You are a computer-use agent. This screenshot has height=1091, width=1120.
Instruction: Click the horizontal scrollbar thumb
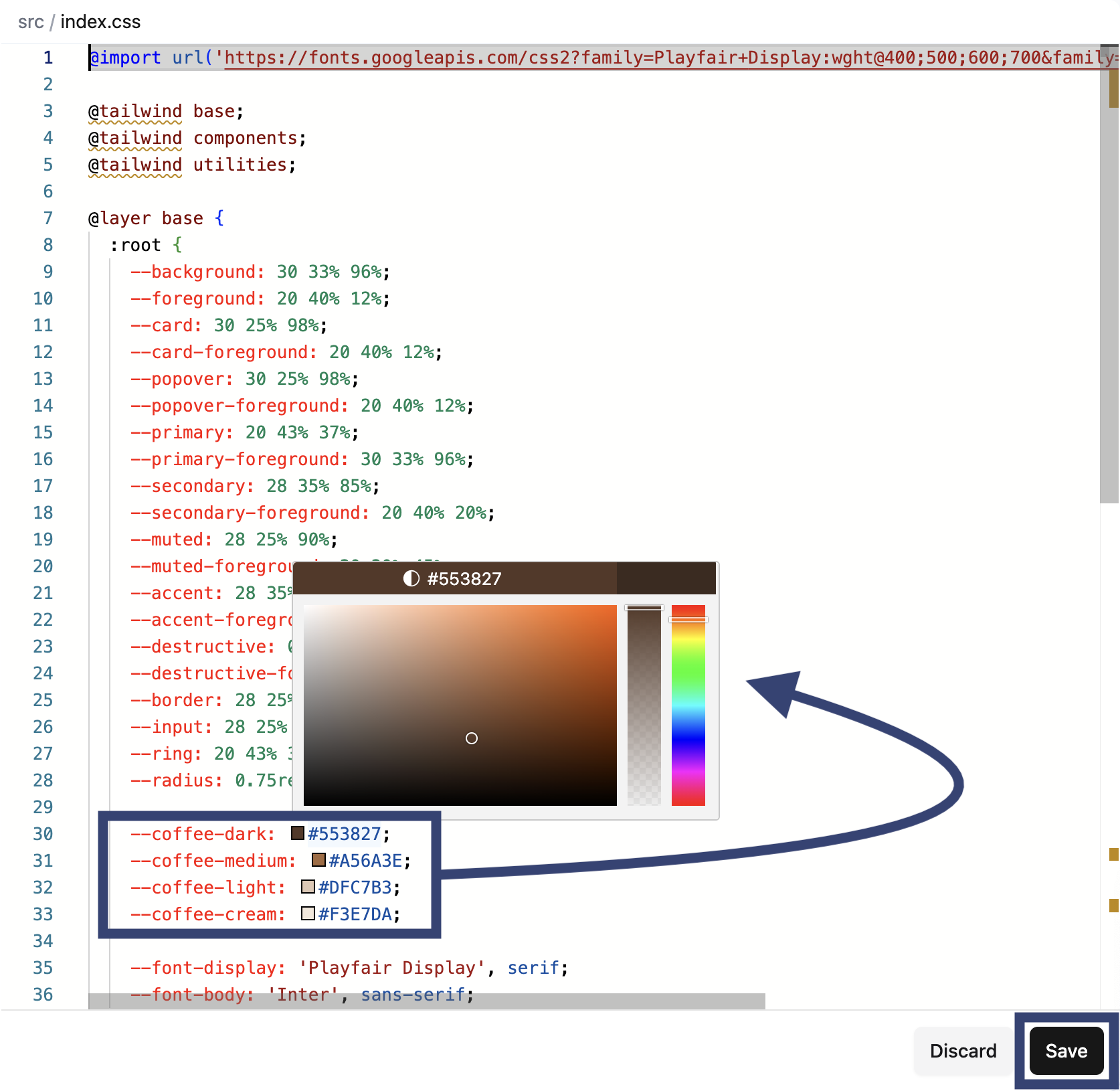pos(427,1001)
